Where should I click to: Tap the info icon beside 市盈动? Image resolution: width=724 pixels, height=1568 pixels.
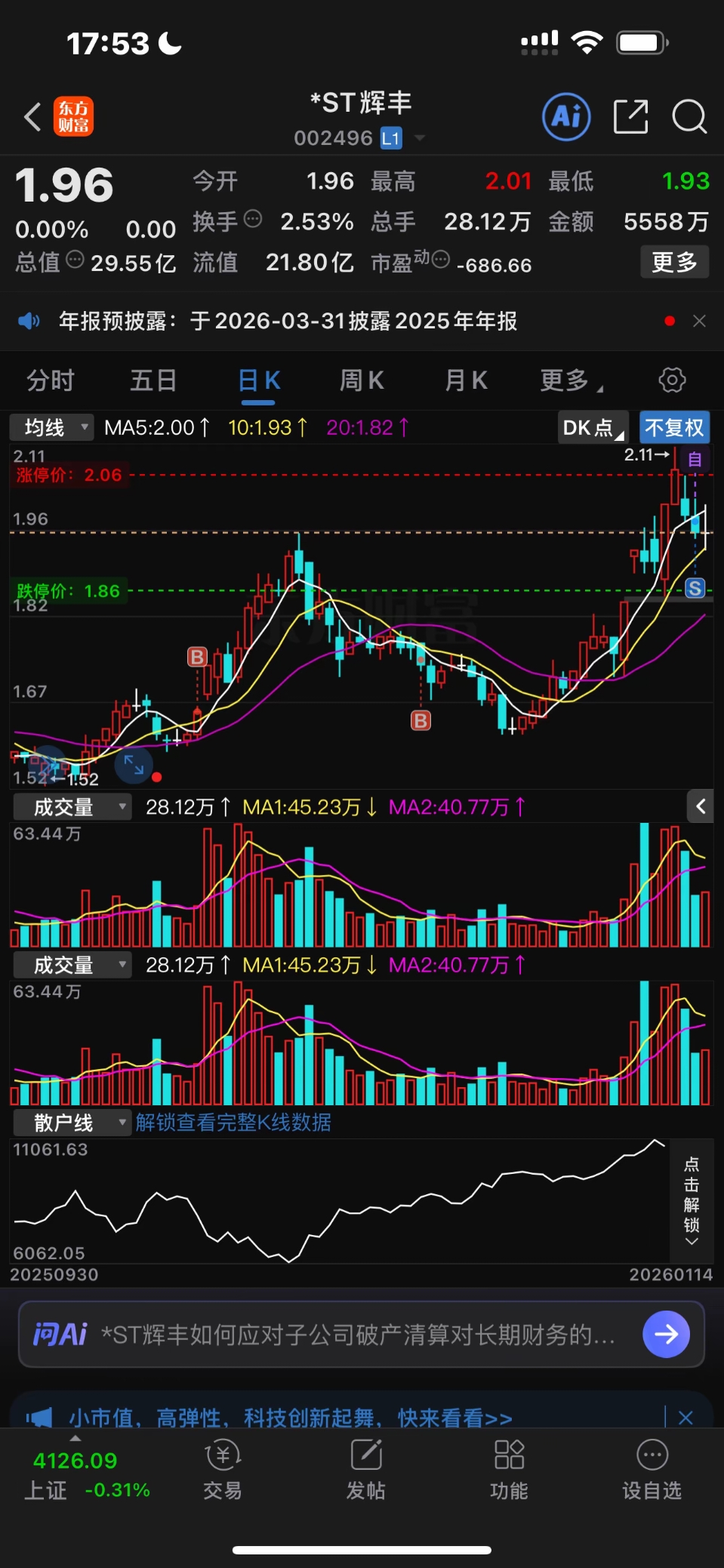[440, 260]
